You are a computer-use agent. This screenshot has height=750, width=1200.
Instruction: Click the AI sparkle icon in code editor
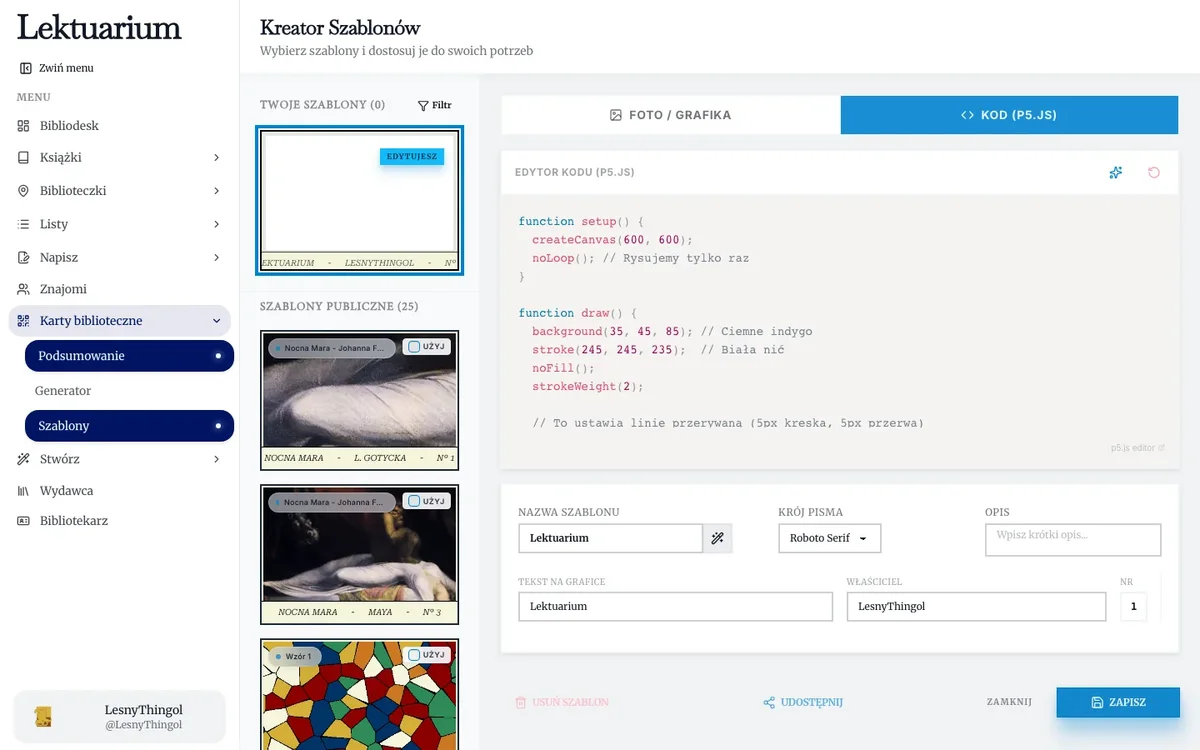click(1116, 173)
